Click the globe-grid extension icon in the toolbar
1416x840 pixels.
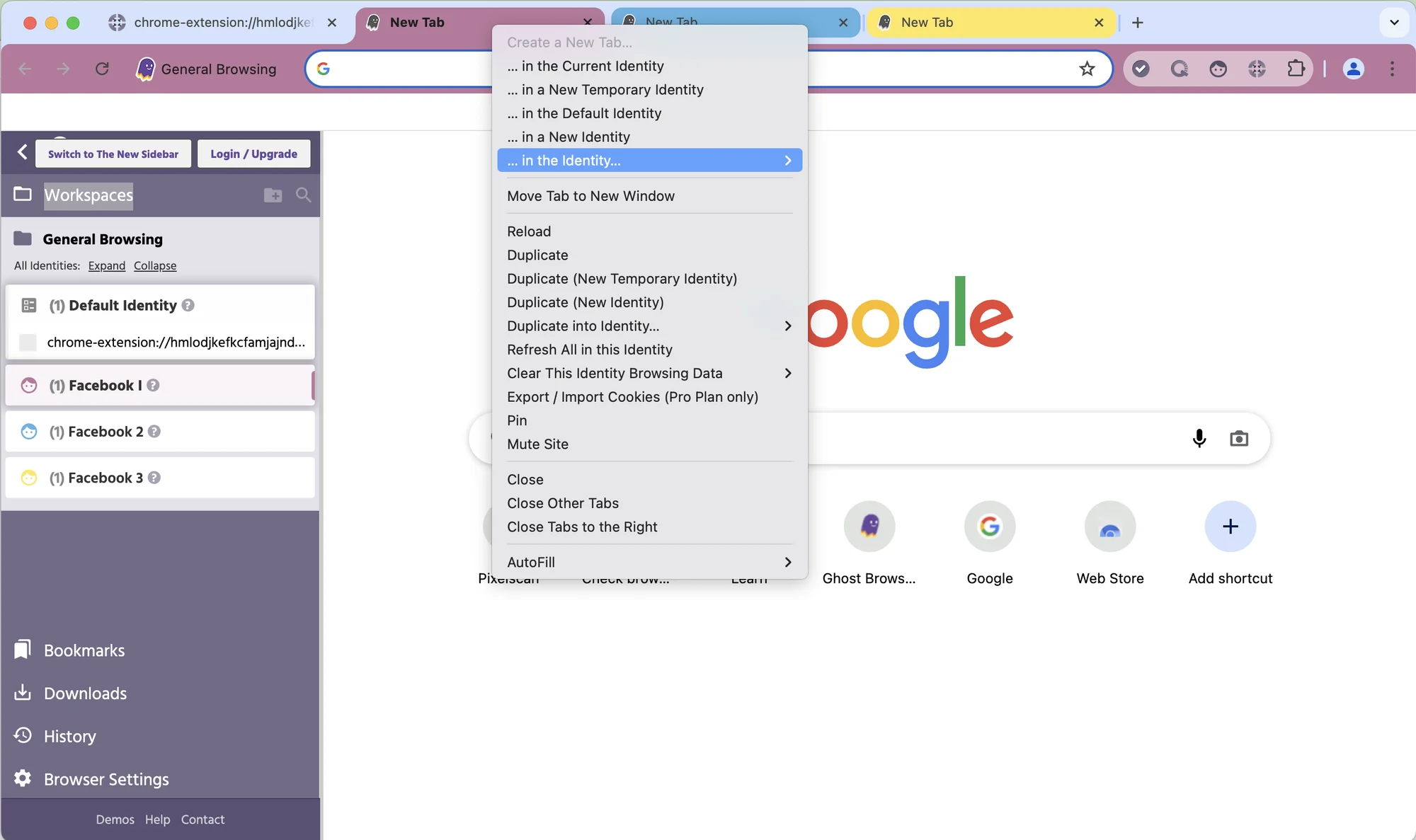tap(1257, 69)
